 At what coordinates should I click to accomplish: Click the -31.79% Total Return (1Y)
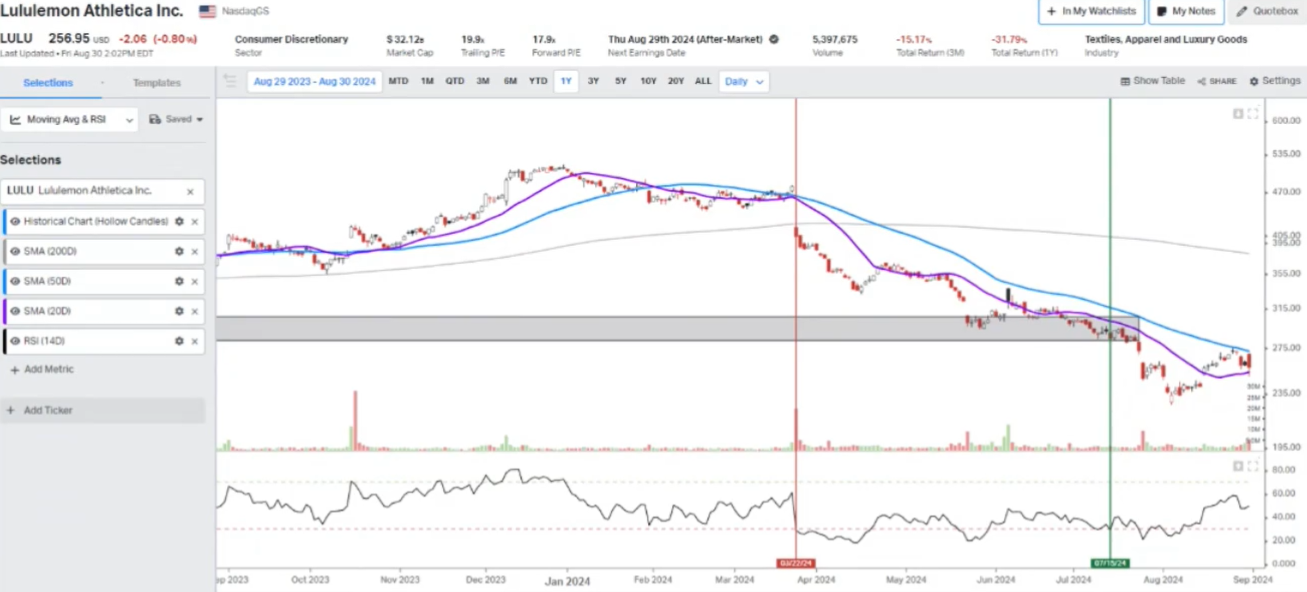[1009, 39]
